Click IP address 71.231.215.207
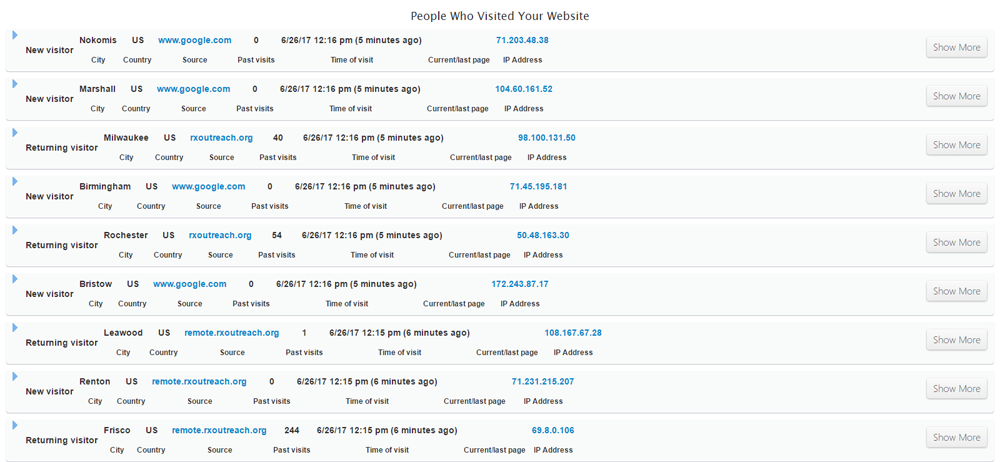Screen dimensions: 1000x462 click(x=543, y=382)
